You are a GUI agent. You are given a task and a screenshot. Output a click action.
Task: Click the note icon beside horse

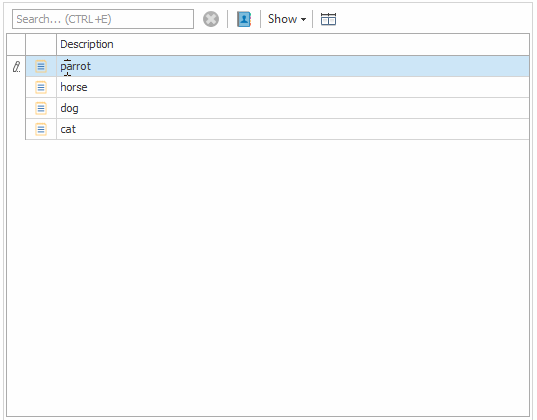pos(41,87)
